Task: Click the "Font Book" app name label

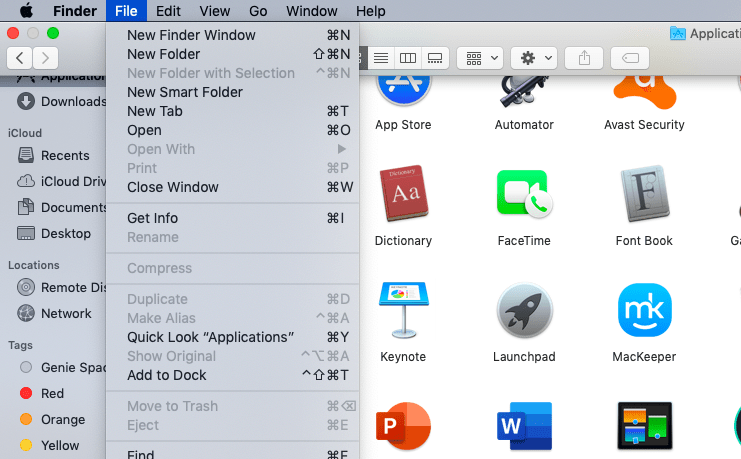Action: (644, 241)
